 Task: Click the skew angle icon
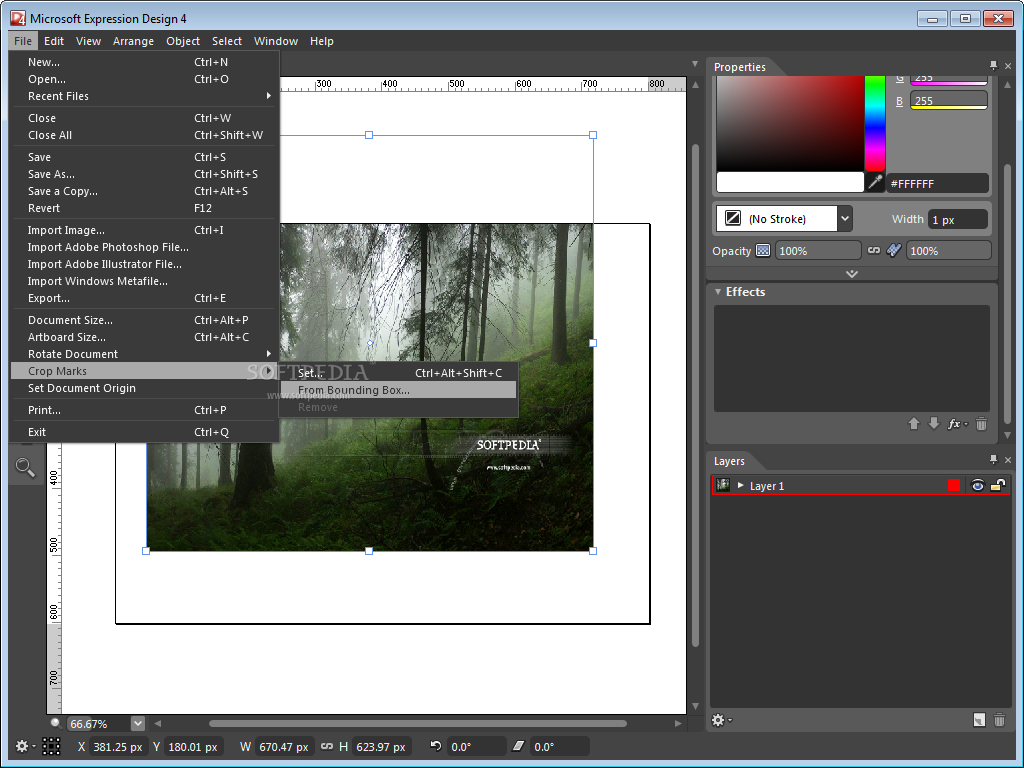[x=519, y=746]
